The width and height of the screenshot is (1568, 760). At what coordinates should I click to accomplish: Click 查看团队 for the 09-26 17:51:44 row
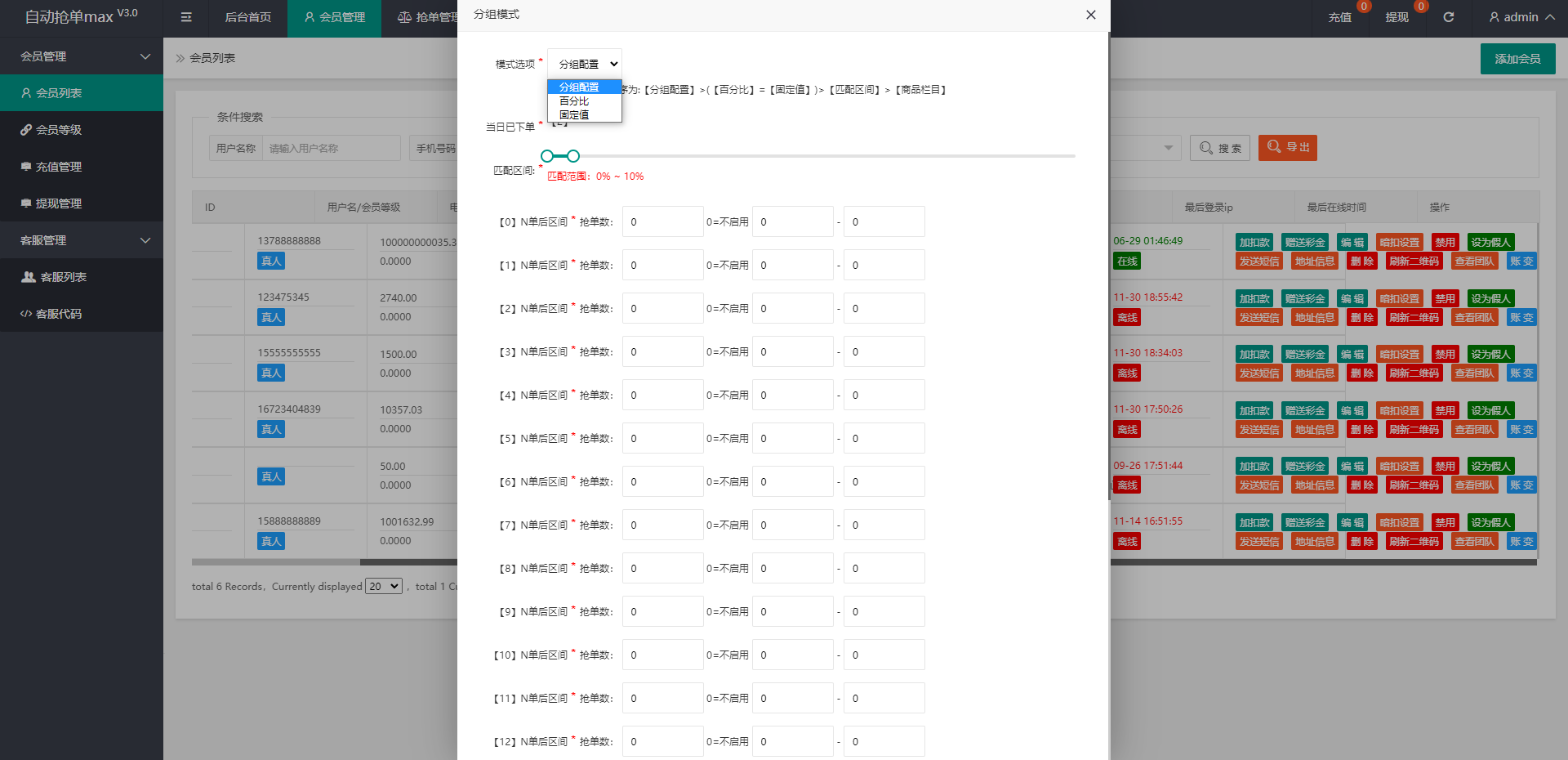tap(1475, 485)
